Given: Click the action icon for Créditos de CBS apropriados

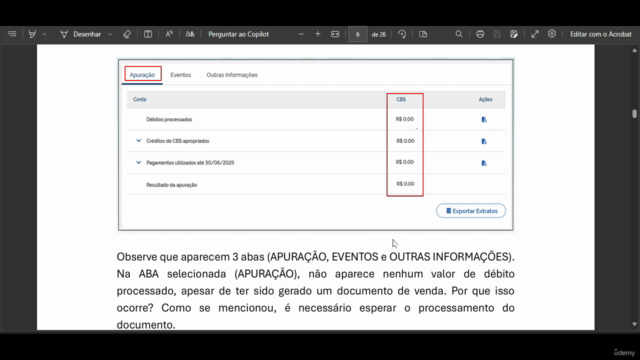Looking at the screenshot, I should (x=484, y=141).
